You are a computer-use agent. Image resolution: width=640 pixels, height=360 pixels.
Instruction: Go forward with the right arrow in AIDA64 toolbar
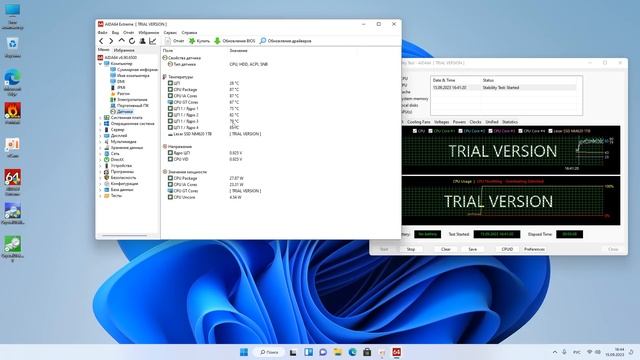(x=111, y=41)
